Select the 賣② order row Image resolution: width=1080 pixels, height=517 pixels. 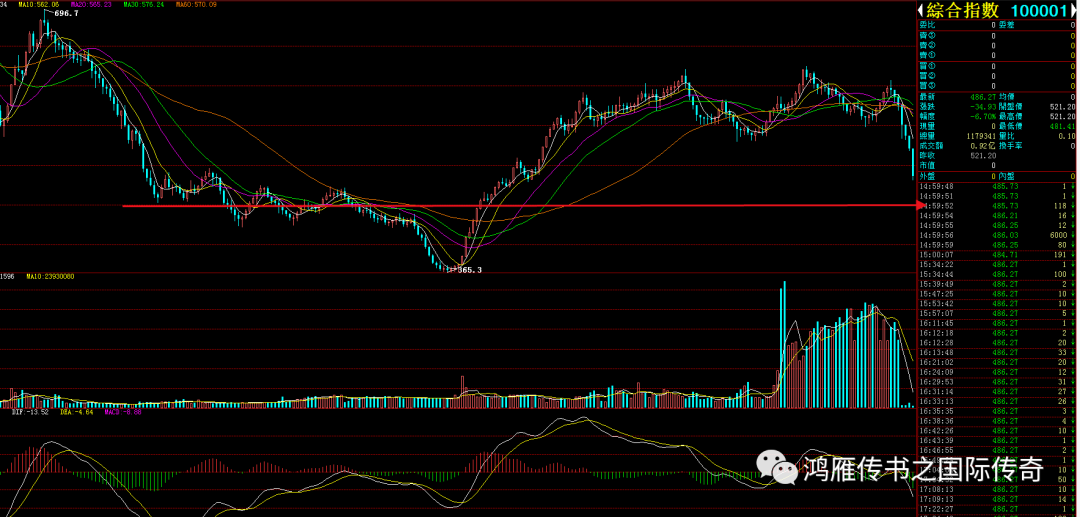[997, 45]
